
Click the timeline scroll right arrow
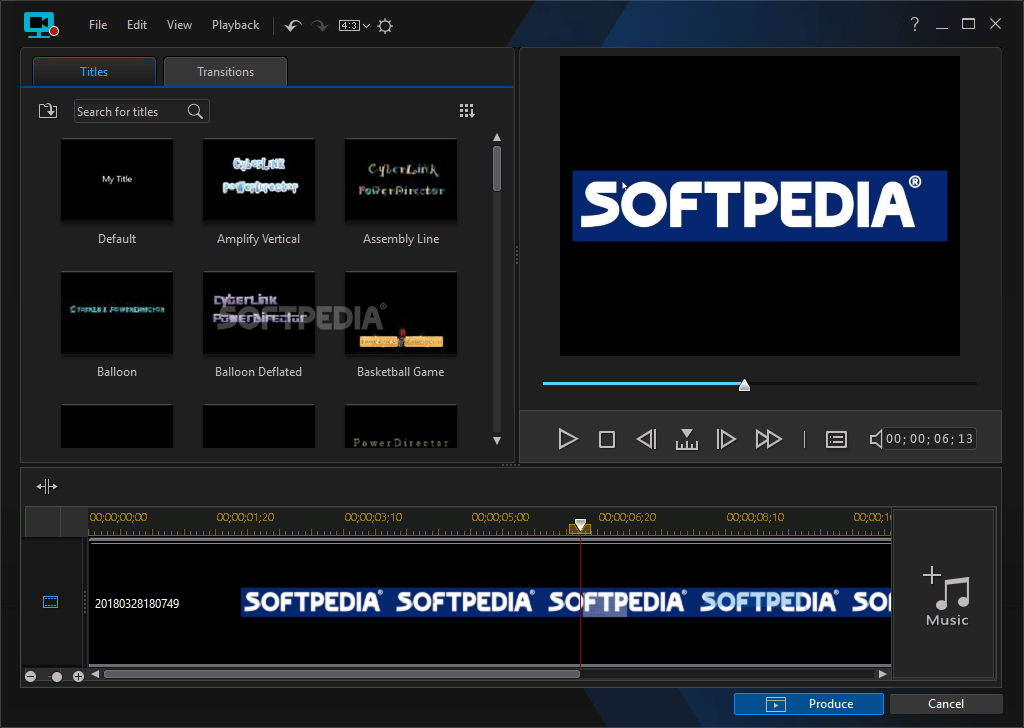883,674
